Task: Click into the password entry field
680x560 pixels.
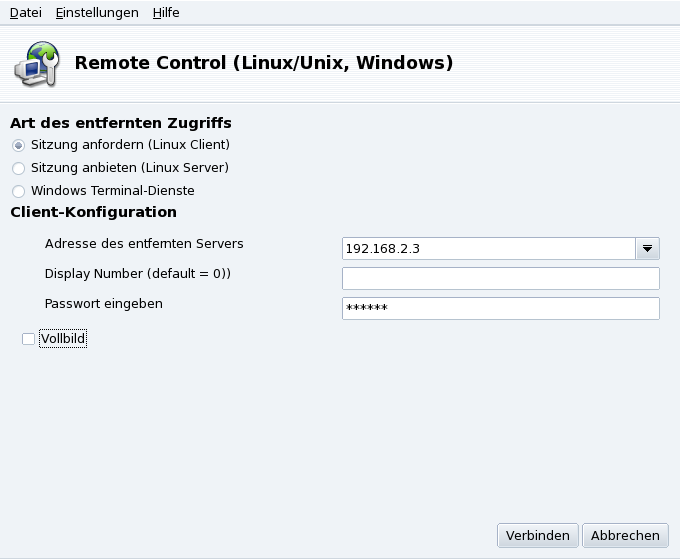Action: point(500,308)
